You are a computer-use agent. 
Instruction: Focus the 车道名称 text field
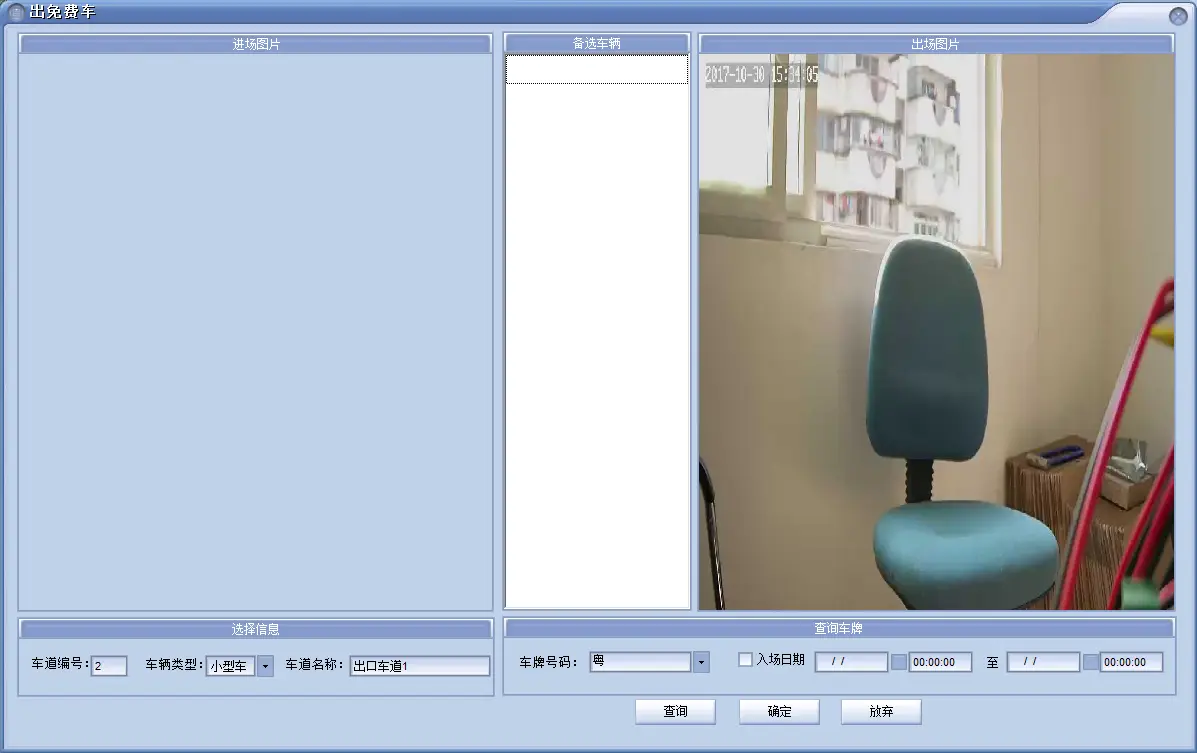click(x=419, y=666)
